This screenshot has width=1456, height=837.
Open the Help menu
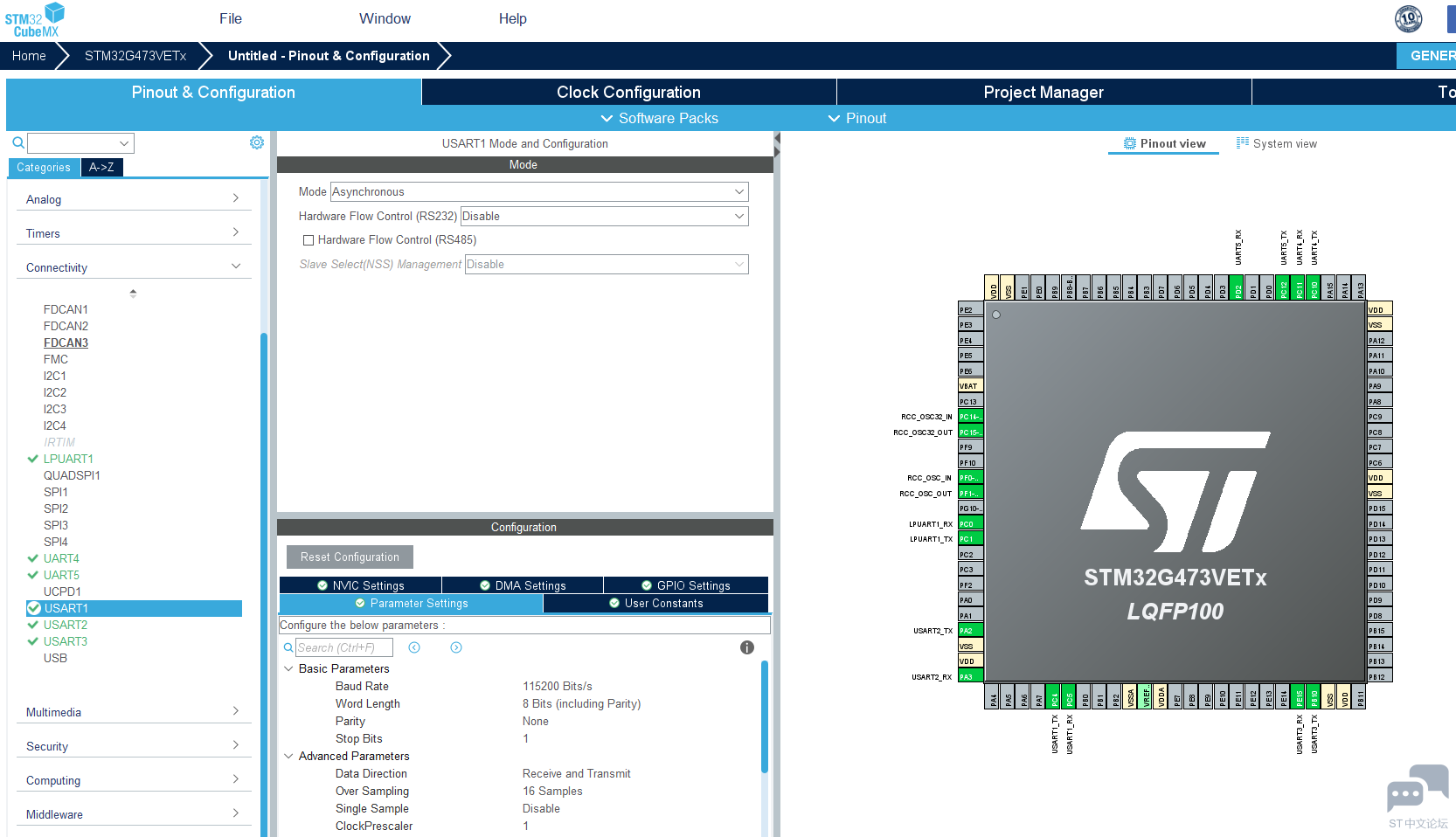click(513, 18)
